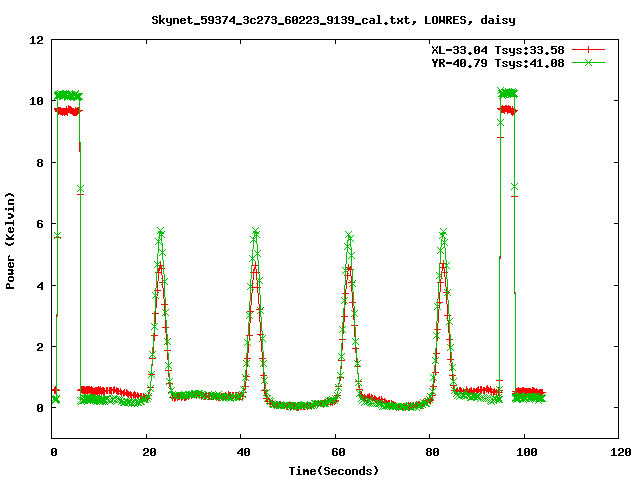Click the y-axis tick label 2
Image resolution: width=640 pixels, height=480 pixels.
pyautogui.click(x=40, y=347)
